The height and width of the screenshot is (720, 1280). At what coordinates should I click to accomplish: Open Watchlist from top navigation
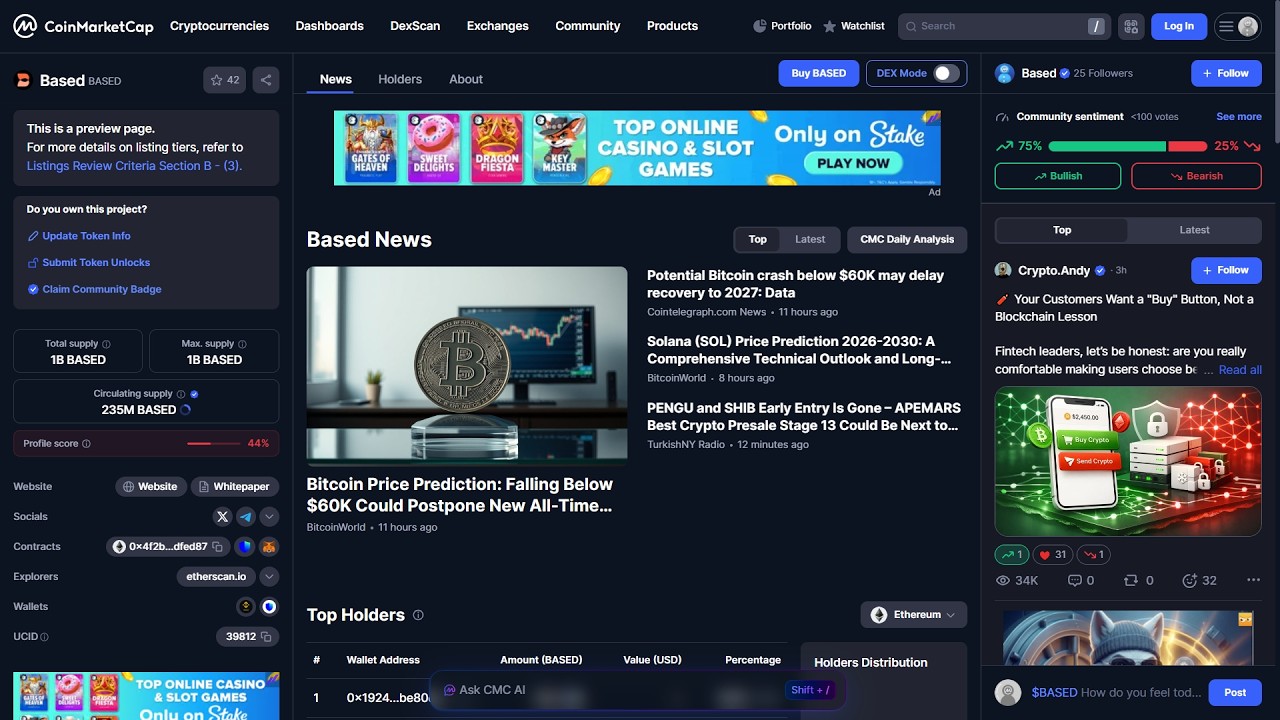point(853,26)
